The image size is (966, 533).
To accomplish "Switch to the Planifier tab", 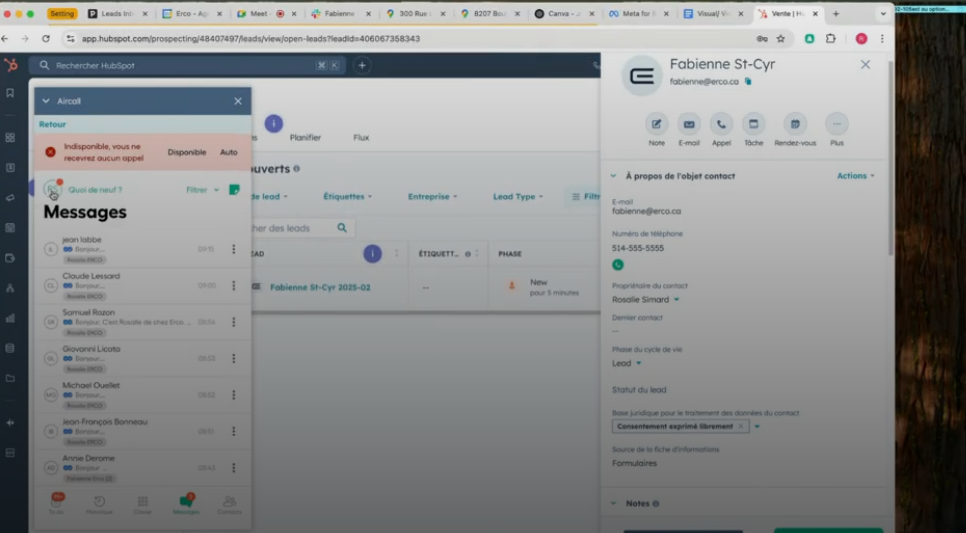I will pos(305,137).
